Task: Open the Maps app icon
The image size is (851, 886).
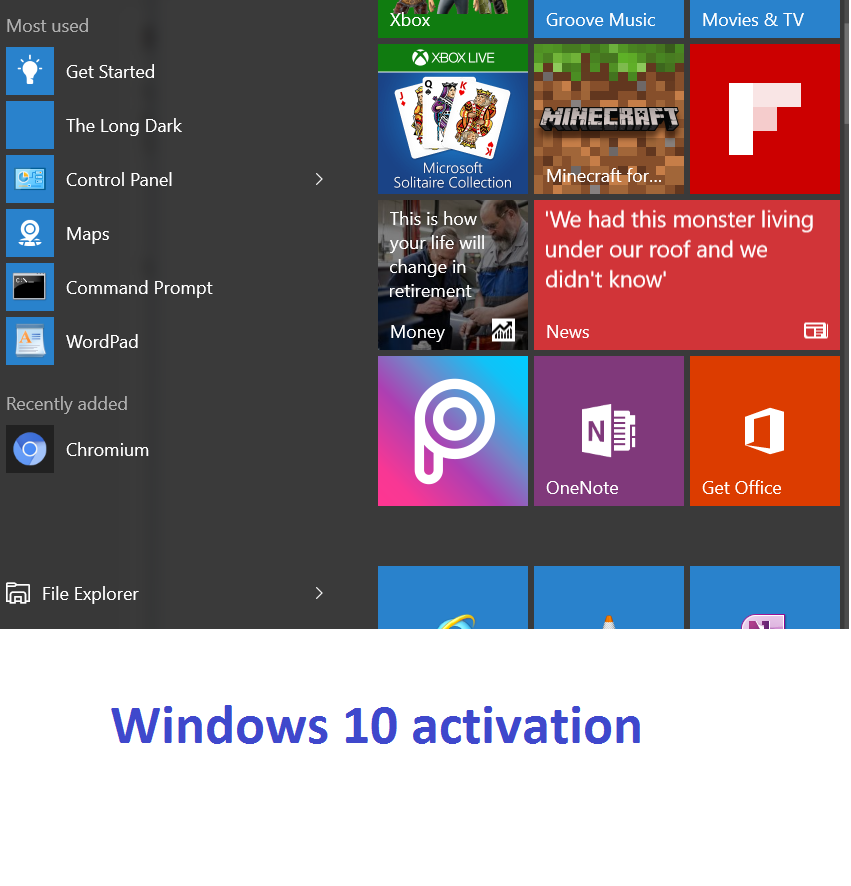Action: click(30, 233)
